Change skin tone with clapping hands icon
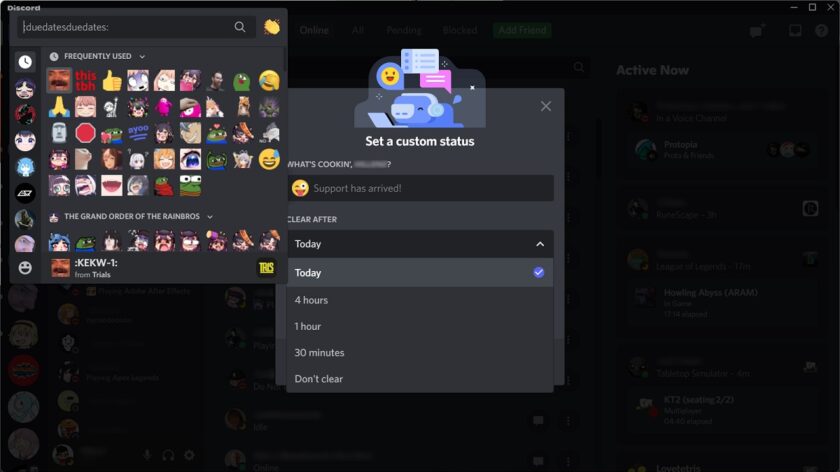The width and height of the screenshot is (840, 472). point(272,27)
